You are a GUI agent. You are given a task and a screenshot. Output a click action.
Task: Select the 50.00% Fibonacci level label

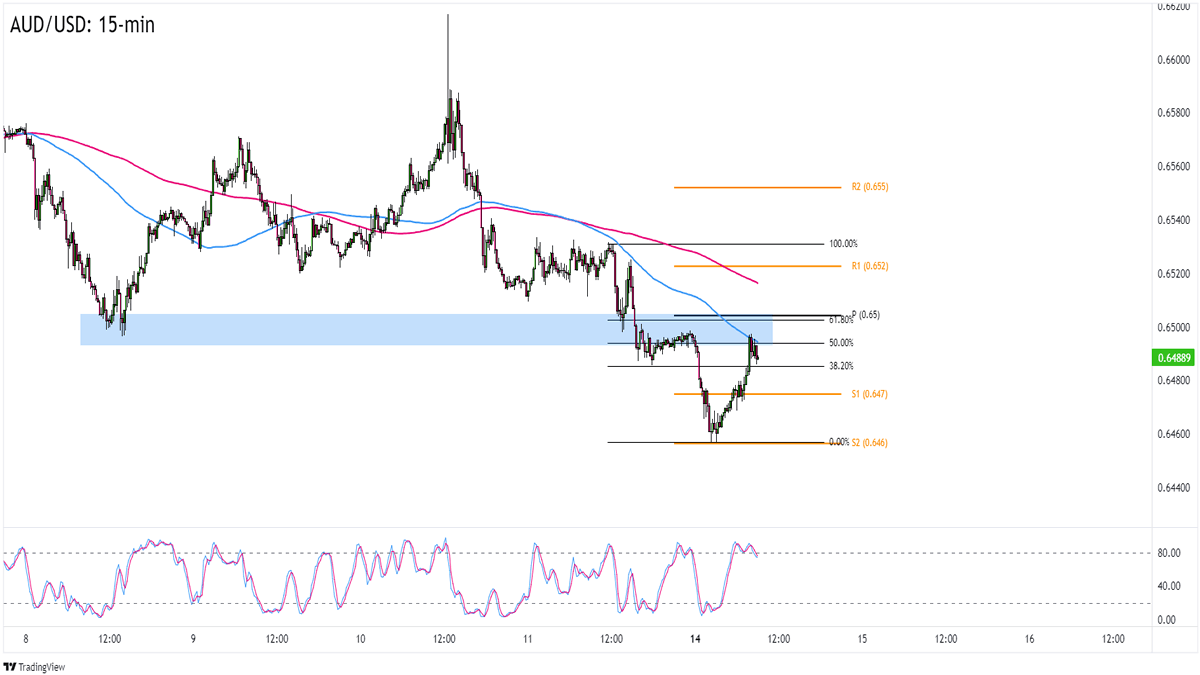[x=841, y=343]
